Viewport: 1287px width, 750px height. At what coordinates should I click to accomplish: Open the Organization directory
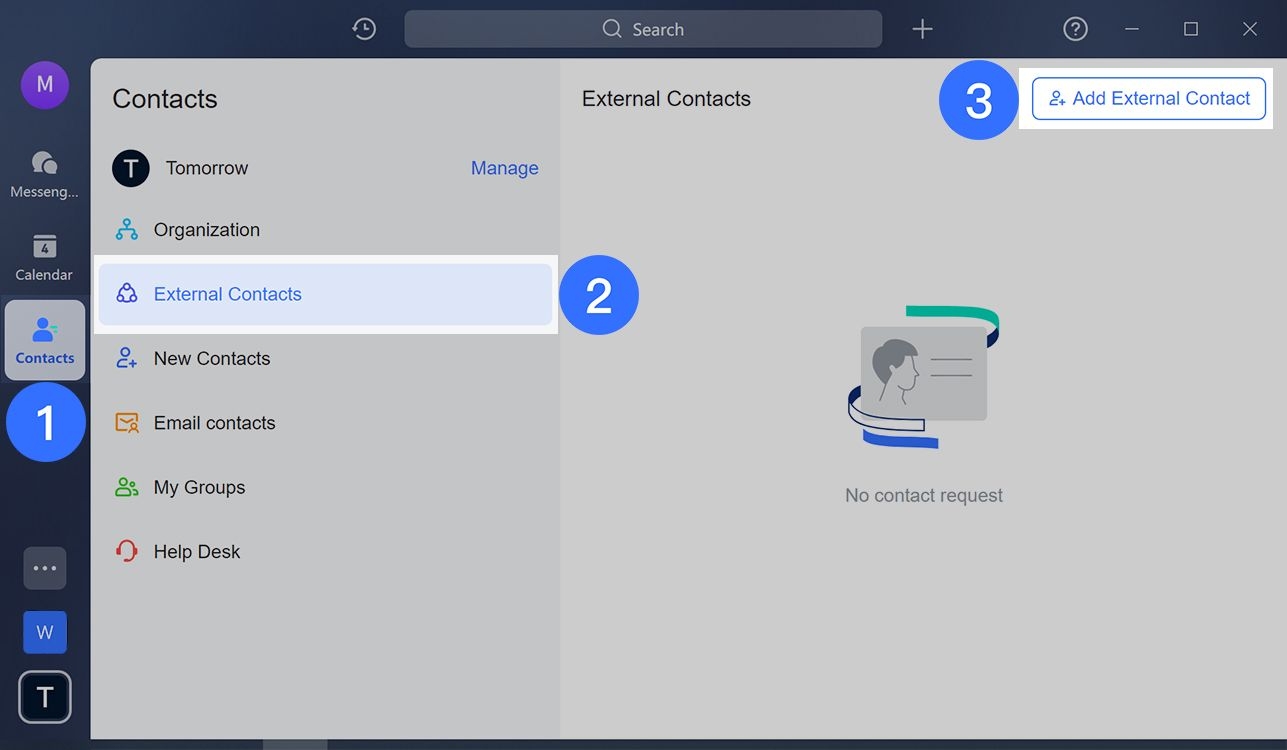tap(206, 229)
